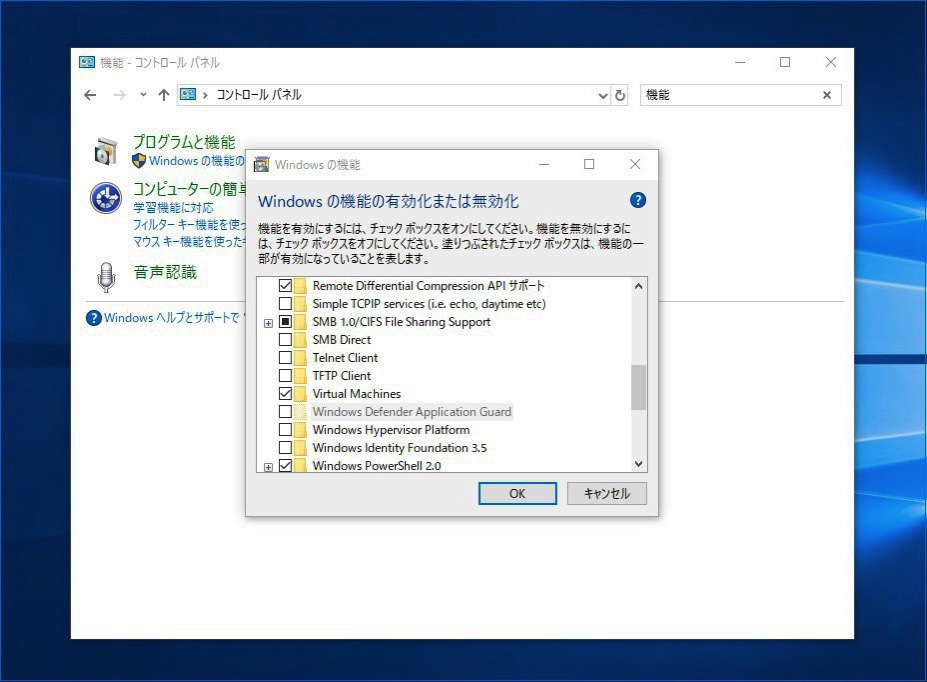Click the Ease of Access Center icon

click(106, 198)
